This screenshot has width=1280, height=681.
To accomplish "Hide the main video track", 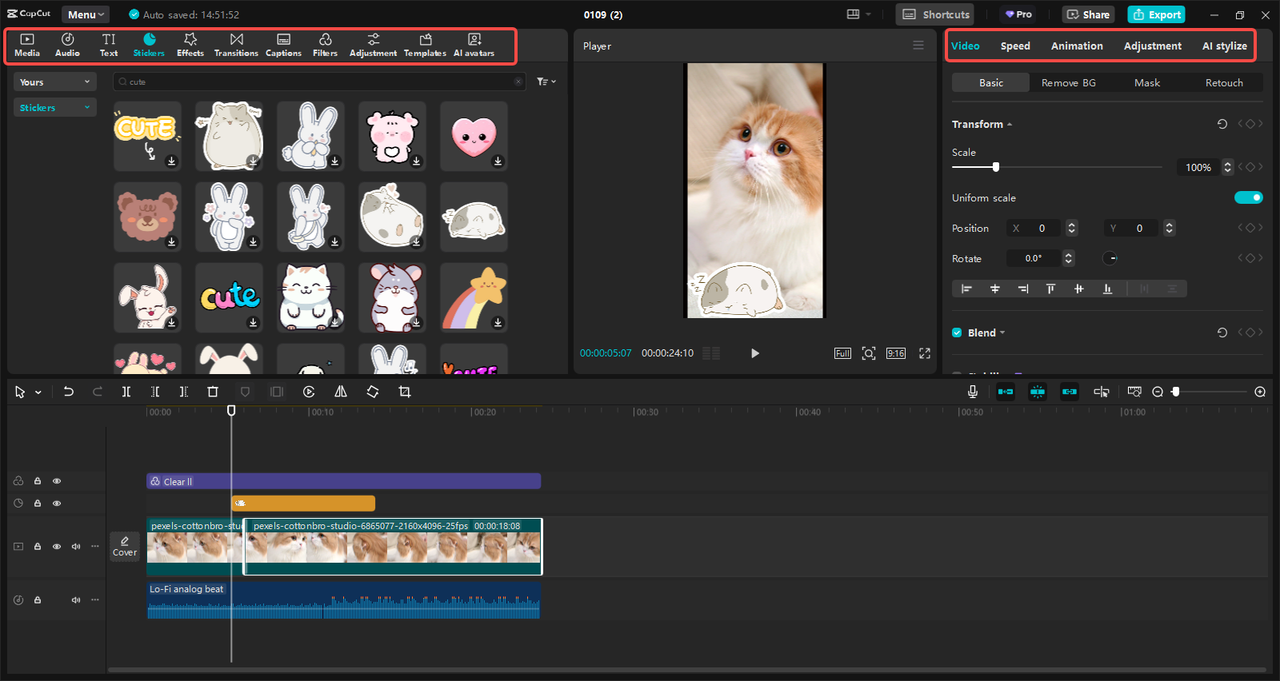I will (x=57, y=546).
